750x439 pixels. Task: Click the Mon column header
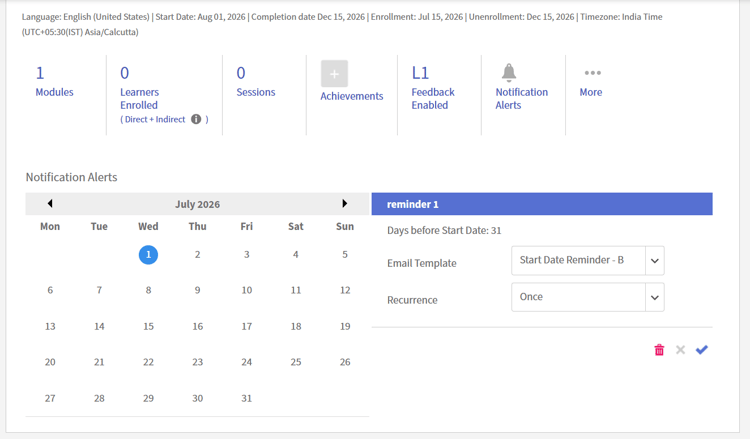tap(50, 227)
